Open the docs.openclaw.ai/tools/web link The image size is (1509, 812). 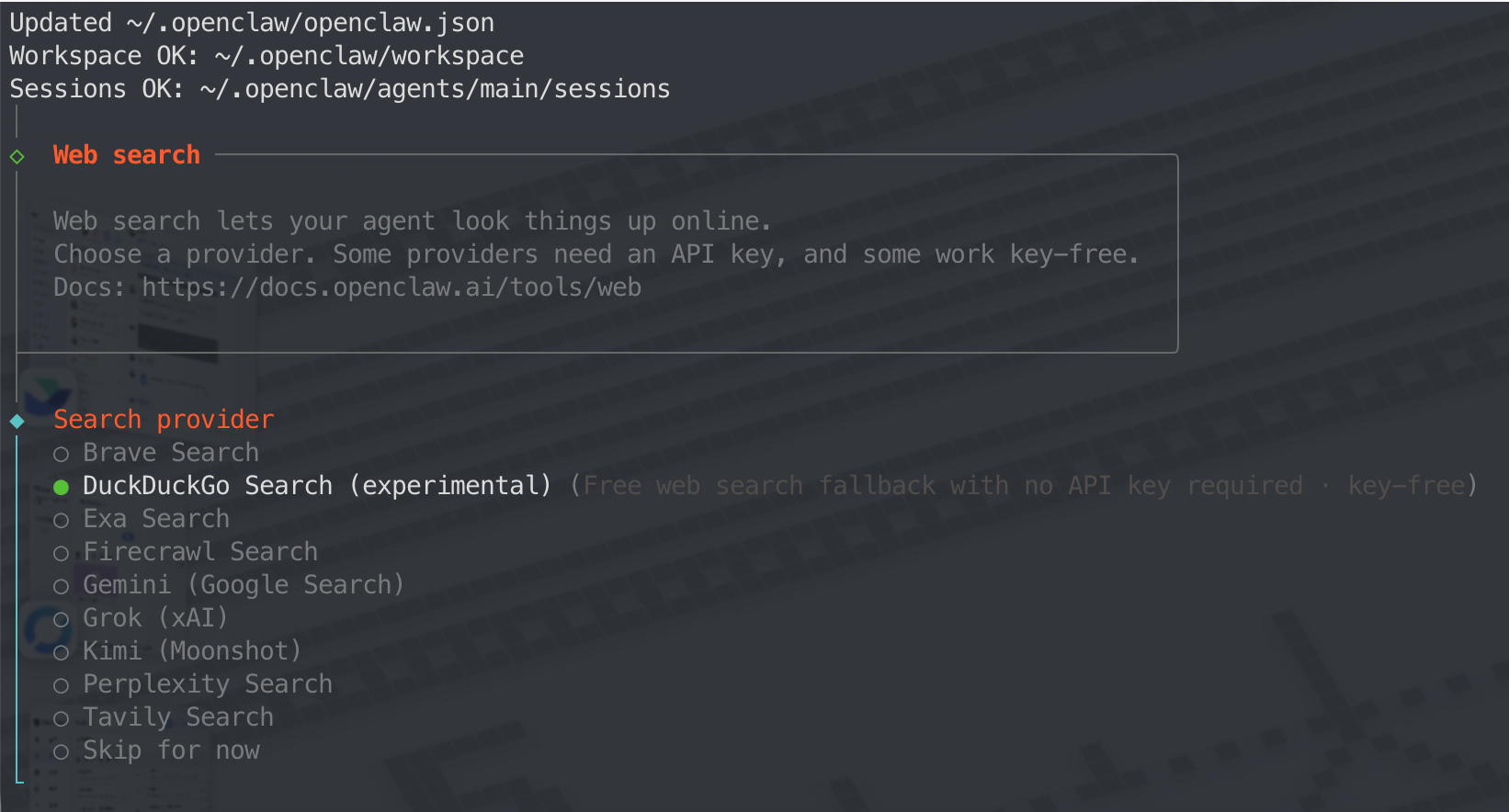391,288
